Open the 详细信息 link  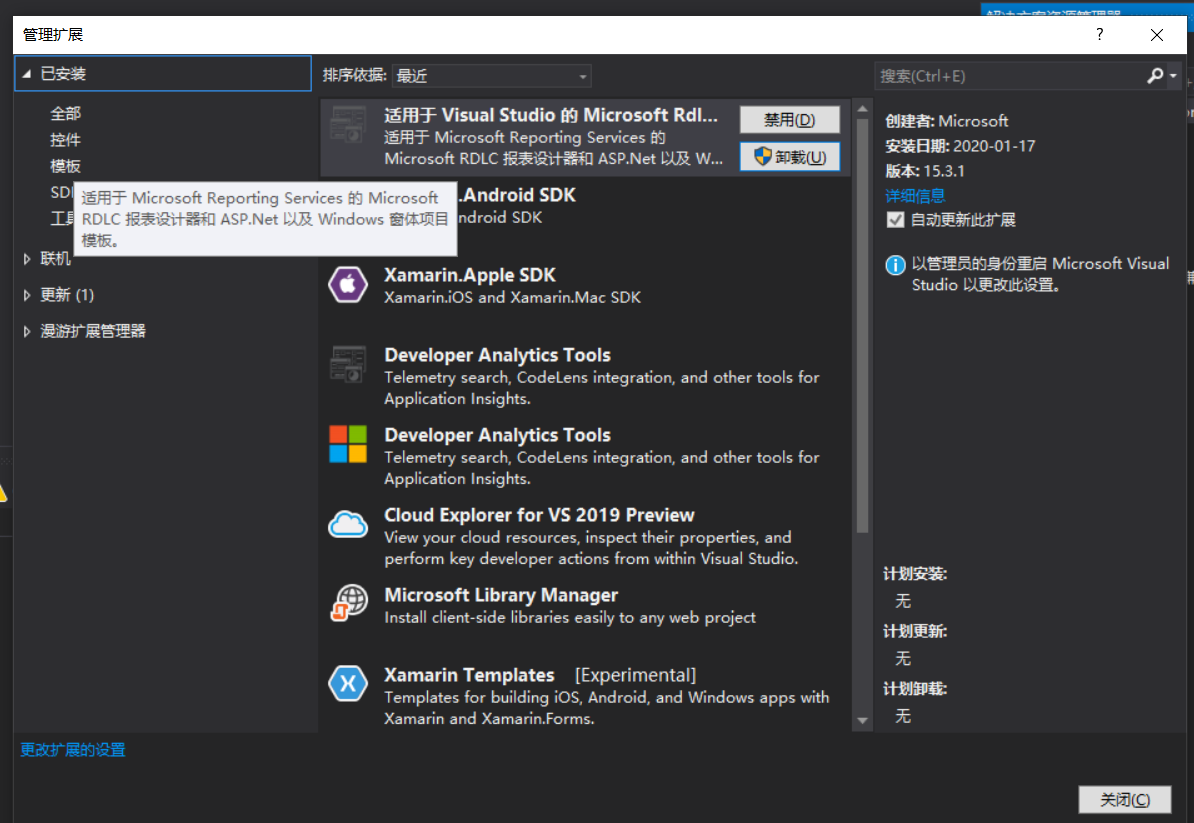pos(914,195)
